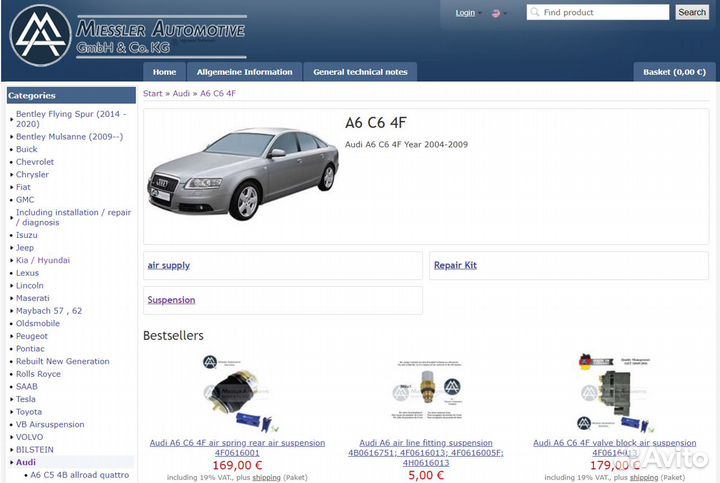720x483 pixels.
Task: Select the GMC category
Action: [x=25, y=200]
